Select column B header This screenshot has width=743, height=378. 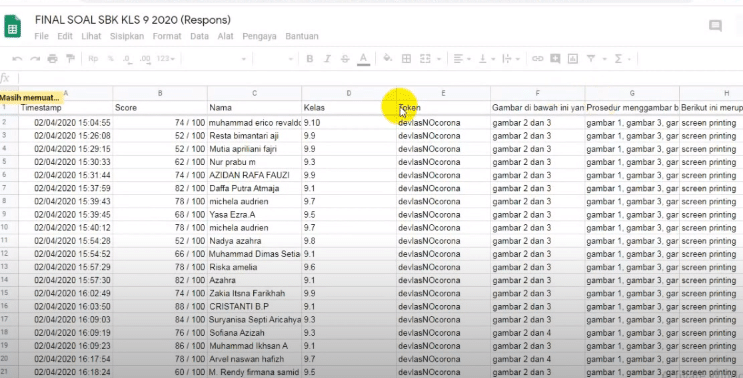(160, 93)
